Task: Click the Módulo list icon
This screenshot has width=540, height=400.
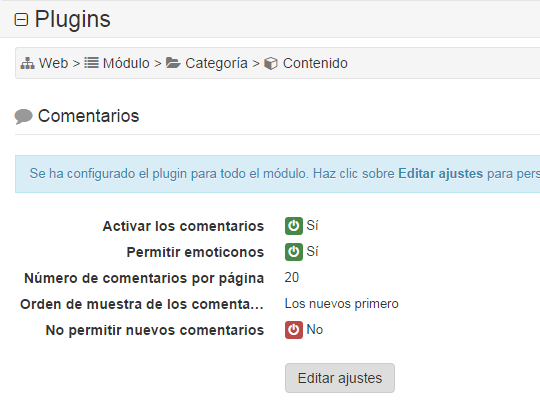Action: [x=91, y=63]
